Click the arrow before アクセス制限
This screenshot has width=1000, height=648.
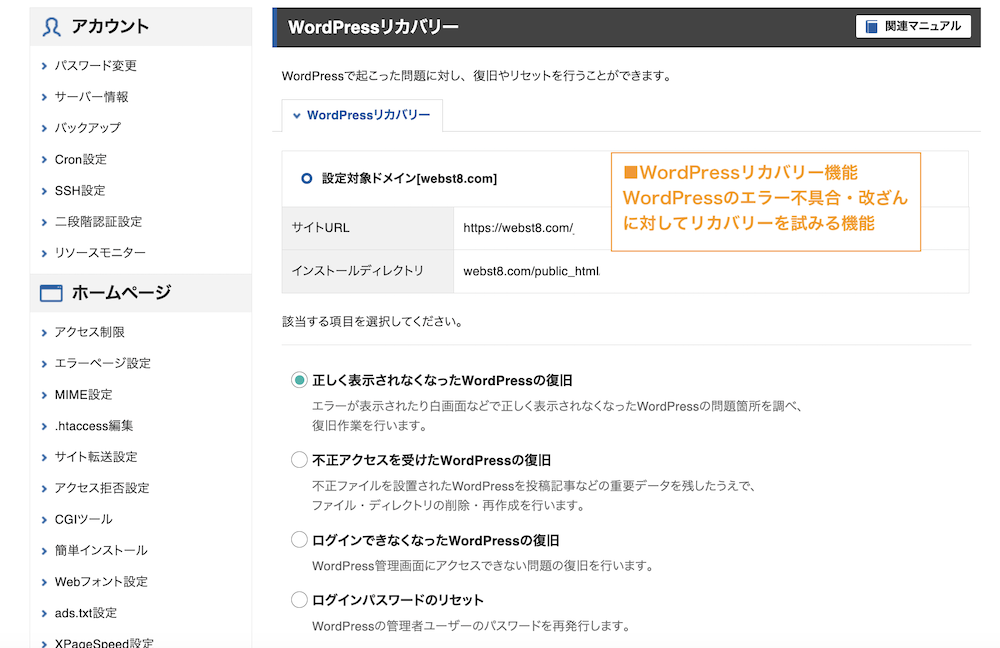44,332
